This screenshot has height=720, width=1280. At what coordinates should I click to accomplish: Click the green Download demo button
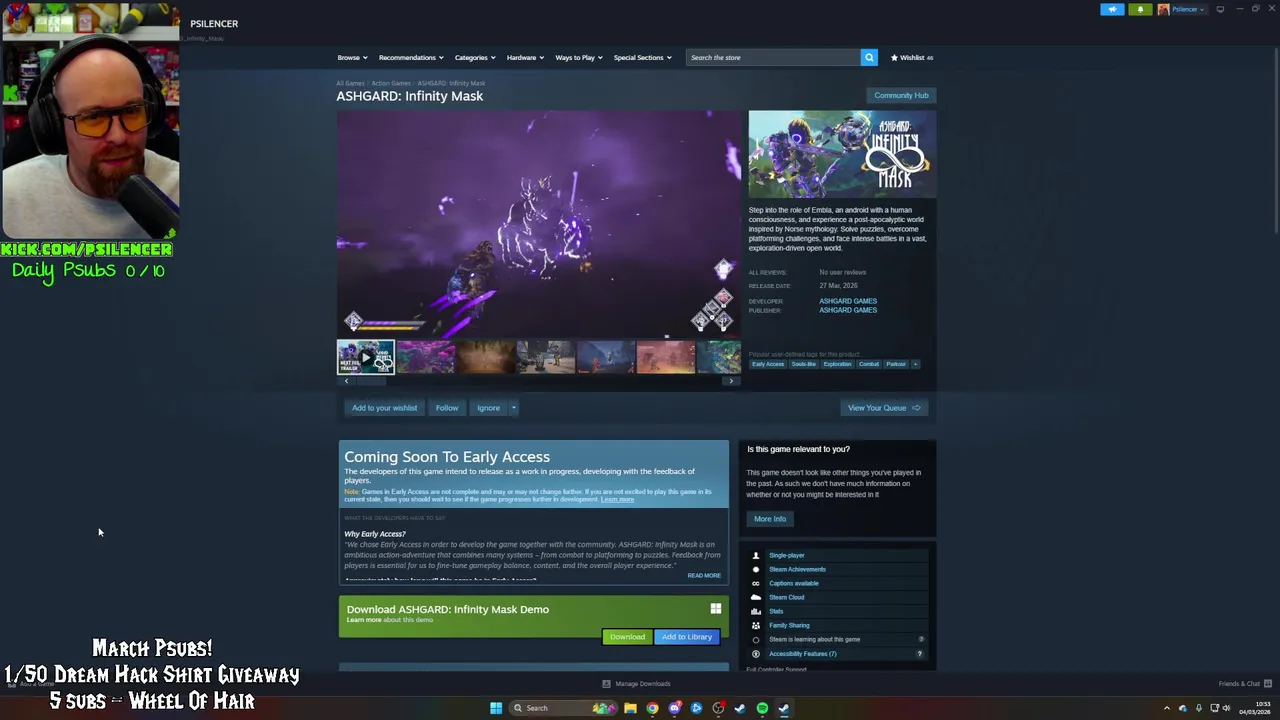tap(627, 637)
